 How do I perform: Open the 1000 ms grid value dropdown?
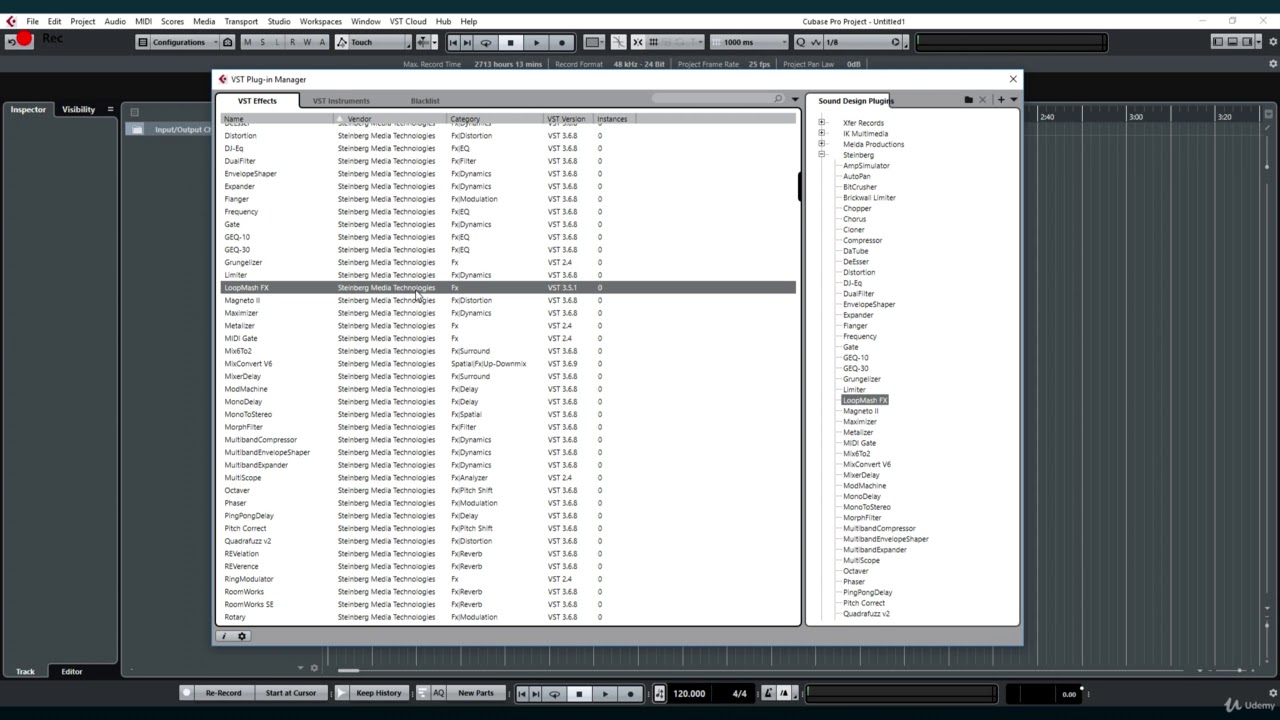[748, 42]
